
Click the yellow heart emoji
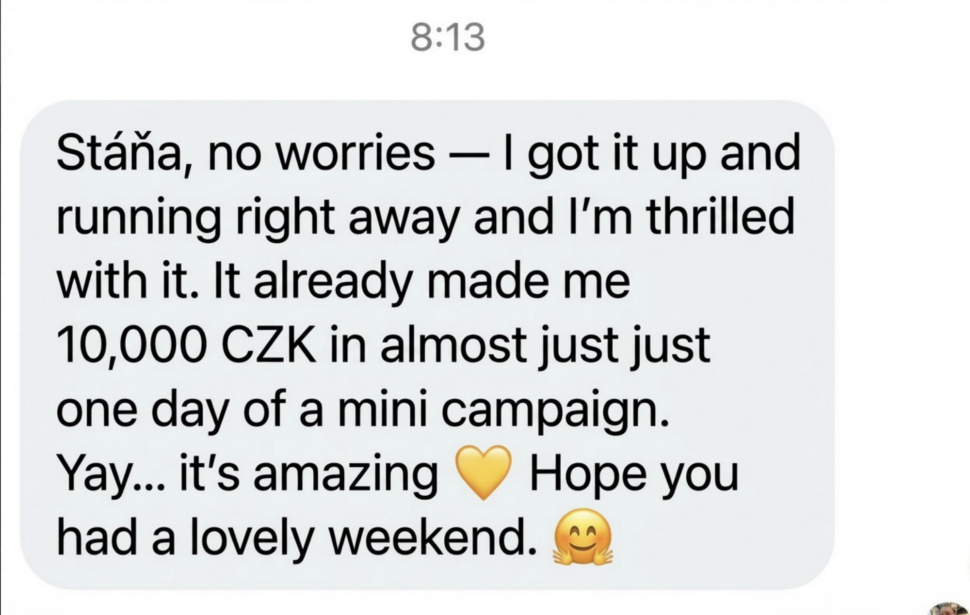coord(483,473)
